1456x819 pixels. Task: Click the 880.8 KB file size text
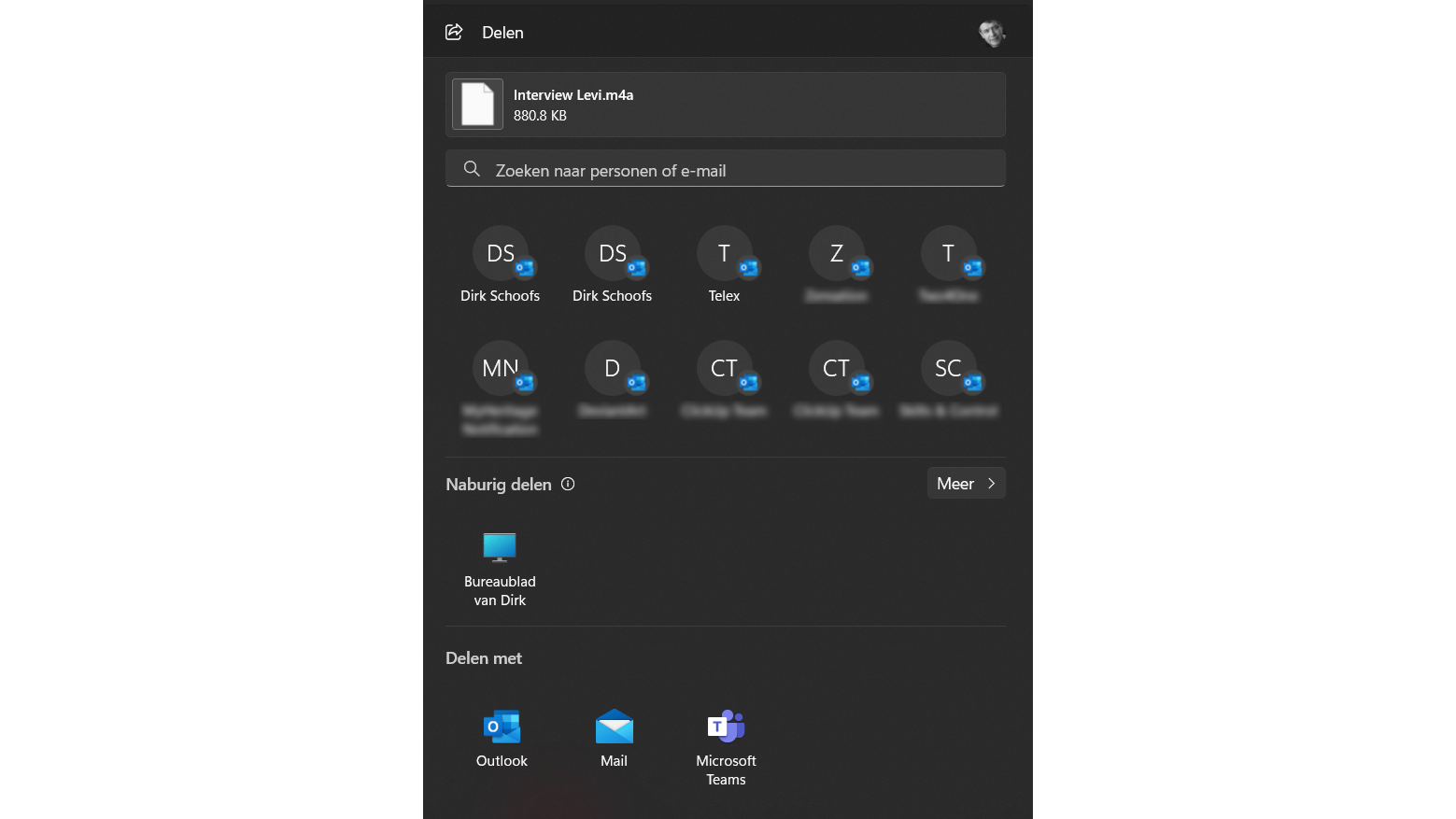click(540, 116)
